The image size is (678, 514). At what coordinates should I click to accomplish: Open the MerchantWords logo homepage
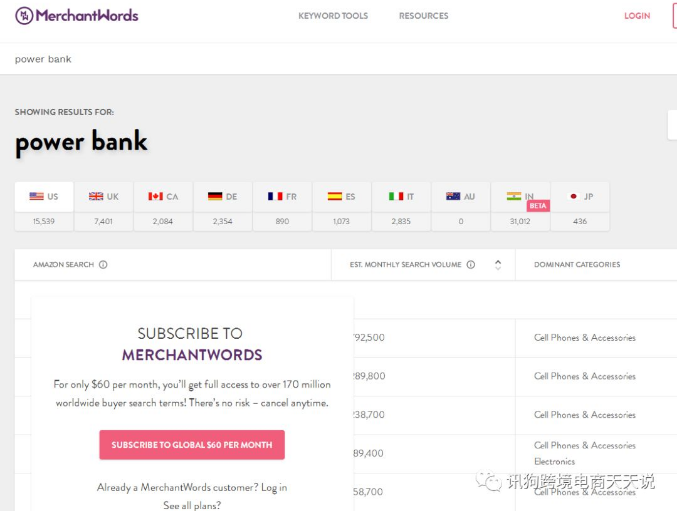(77, 16)
